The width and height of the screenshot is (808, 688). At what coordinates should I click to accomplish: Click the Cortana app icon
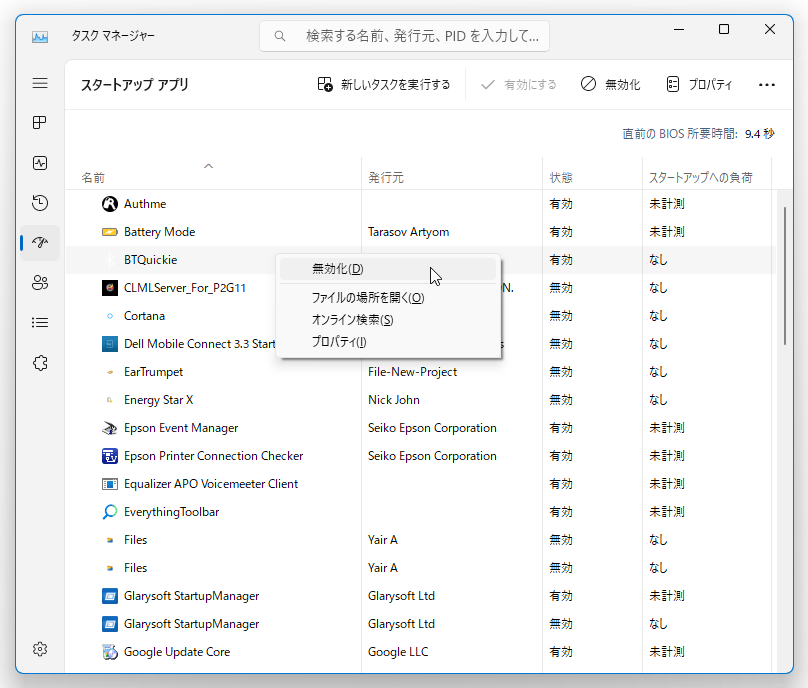pos(110,316)
